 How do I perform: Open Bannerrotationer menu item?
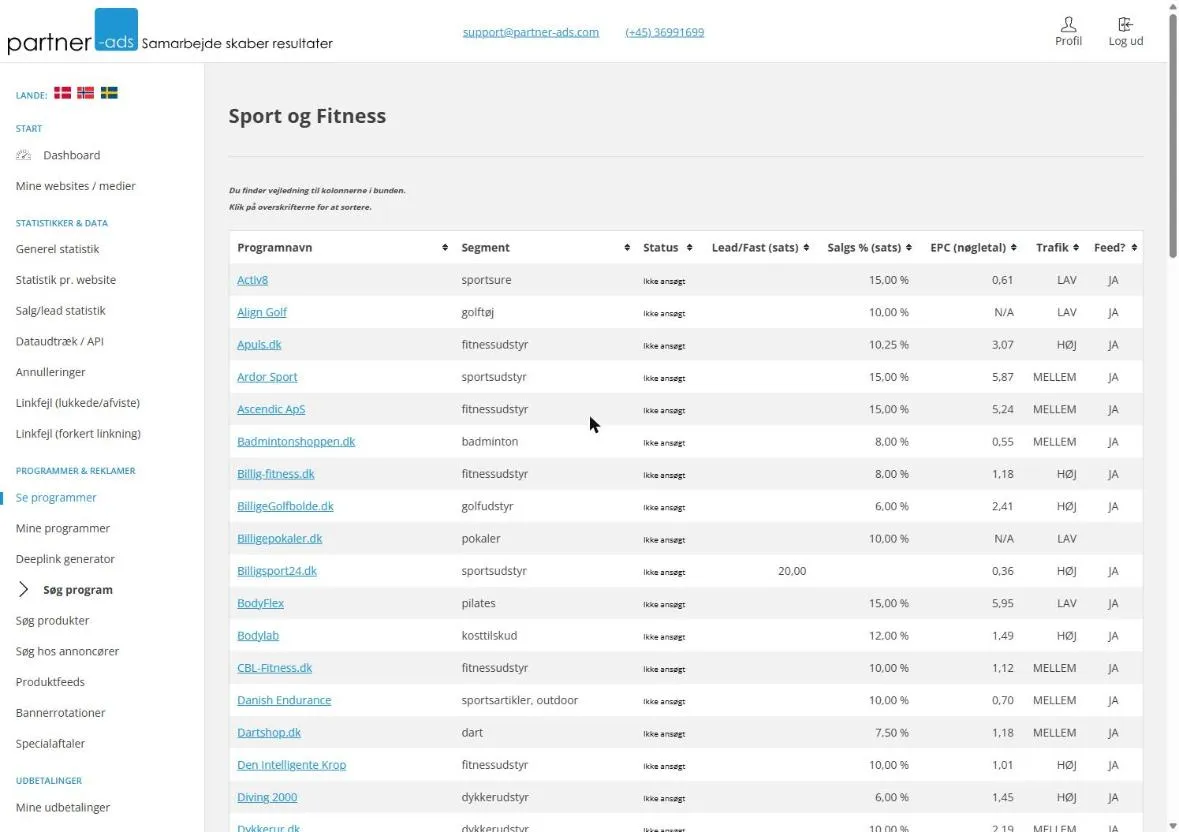click(x=60, y=713)
